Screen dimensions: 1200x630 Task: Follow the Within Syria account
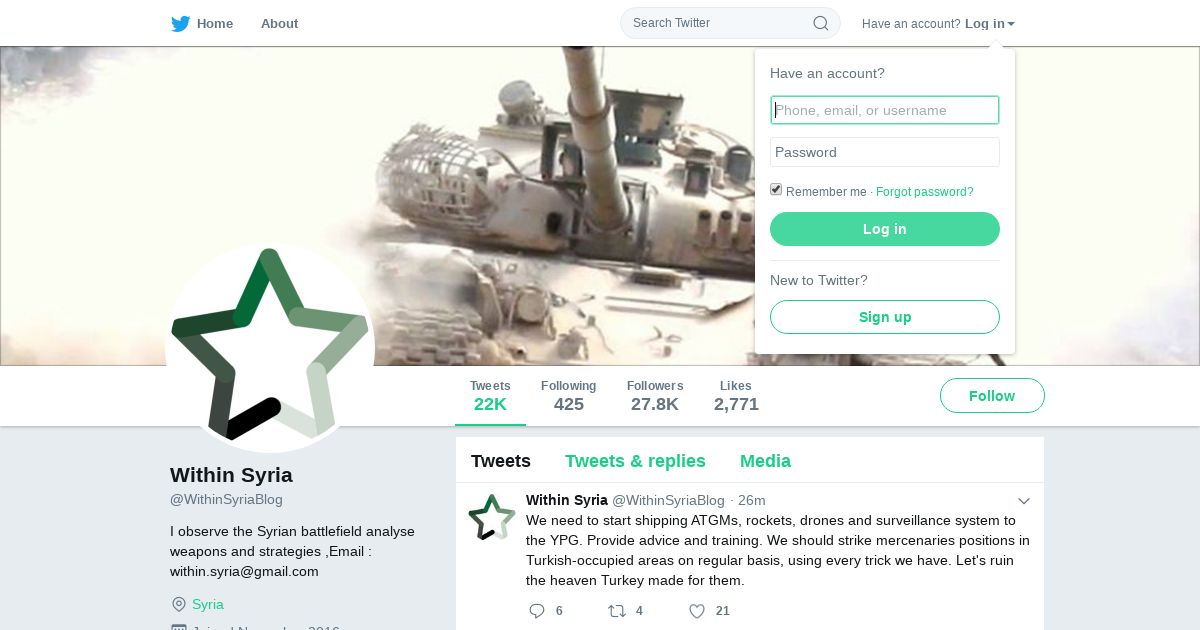[x=992, y=396]
